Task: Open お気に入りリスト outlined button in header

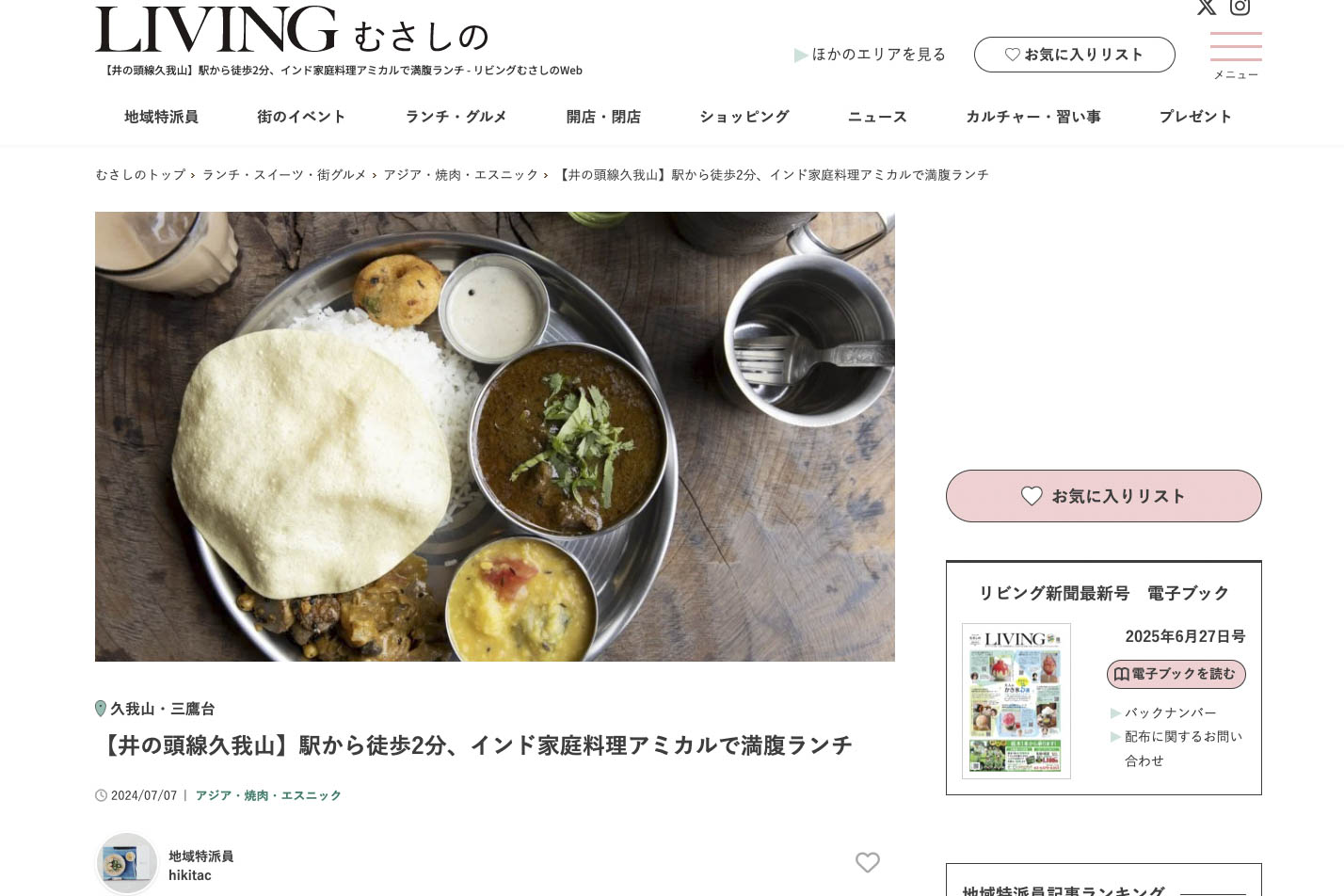Action: 1074,55
